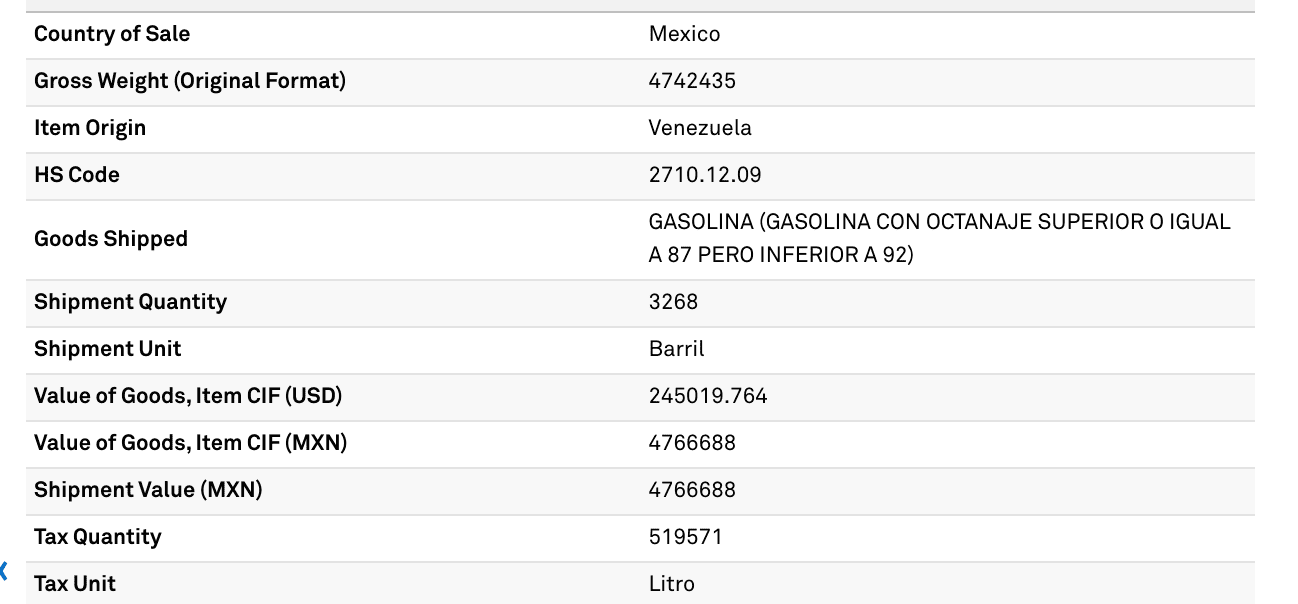This screenshot has height=604, width=1298.
Task: Click Value of Goods, Item CIF (MXN) label
Action: tap(190, 443)
